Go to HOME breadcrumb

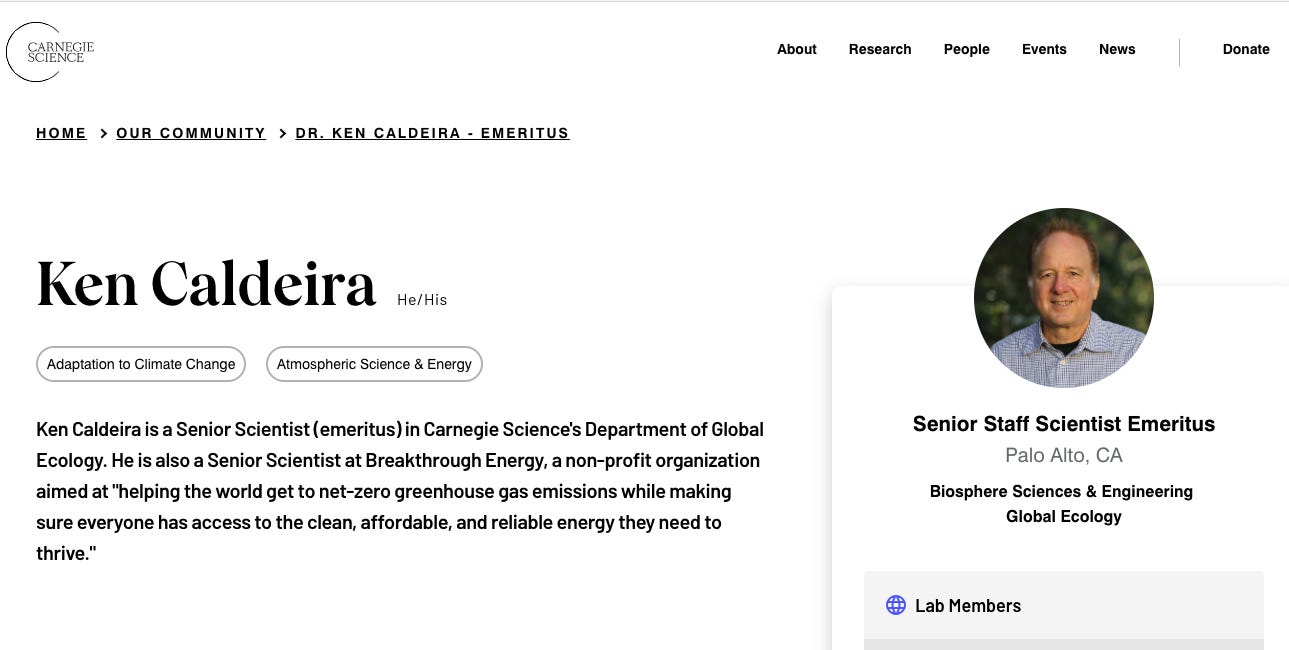(61, 133)
